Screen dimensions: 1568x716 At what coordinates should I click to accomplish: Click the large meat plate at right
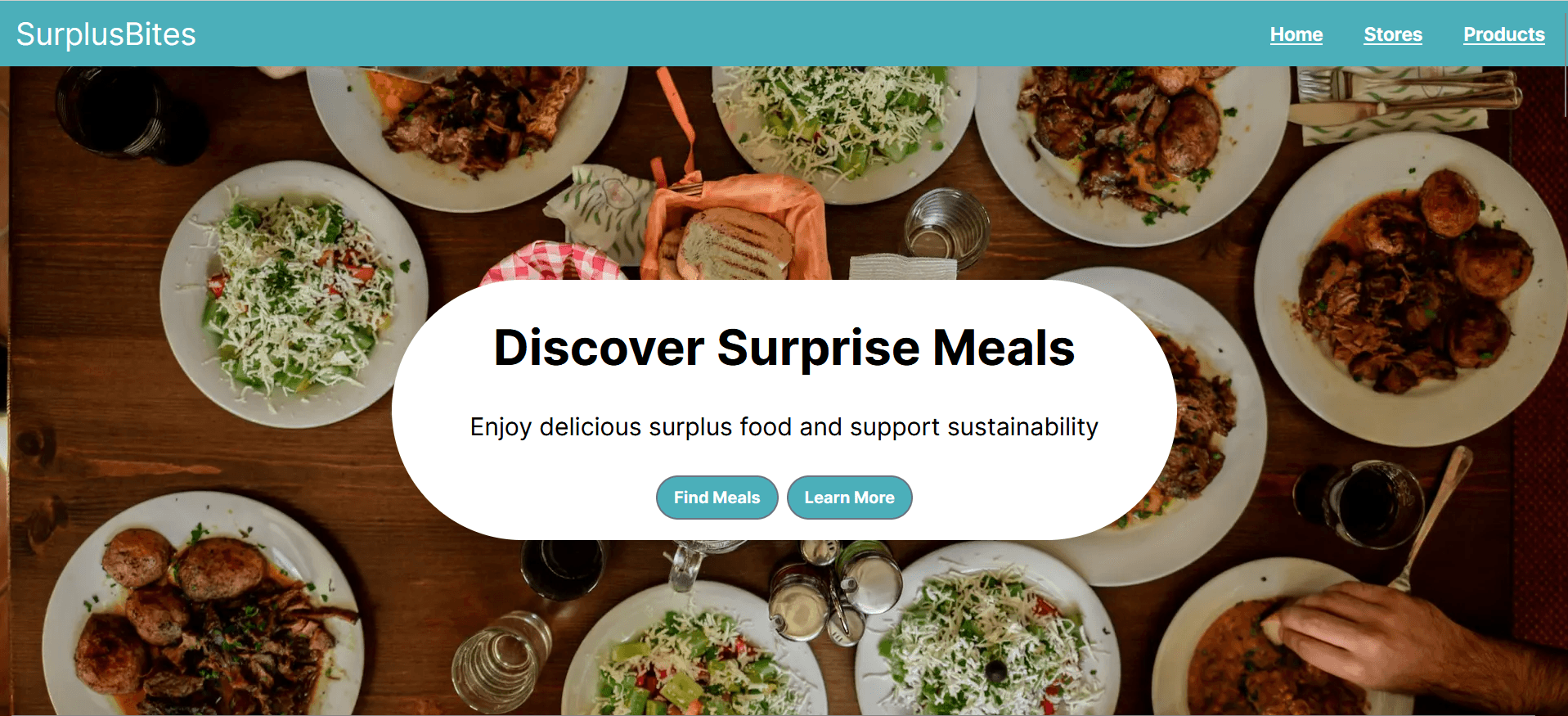coord(1411,289)
